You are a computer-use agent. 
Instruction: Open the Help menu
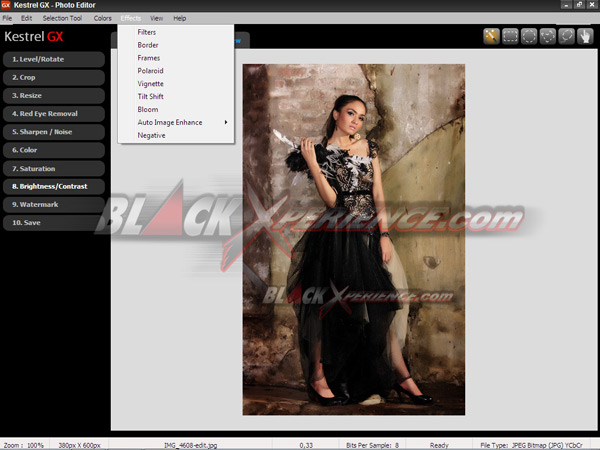(x=179, y=18)
